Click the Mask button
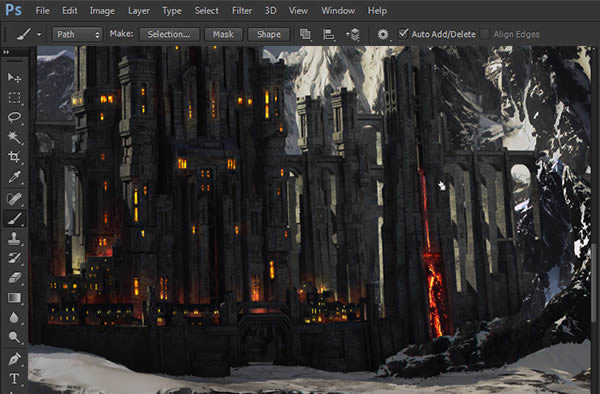 click(x=223, y=34)
